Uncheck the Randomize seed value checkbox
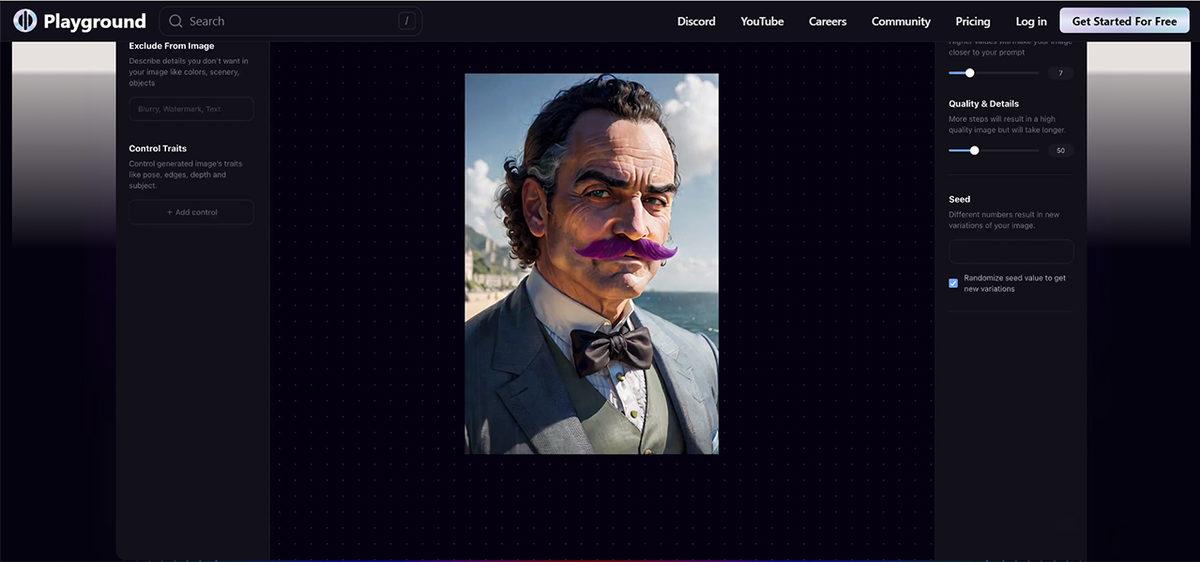 pyautogui.click(x=953, y=283)
